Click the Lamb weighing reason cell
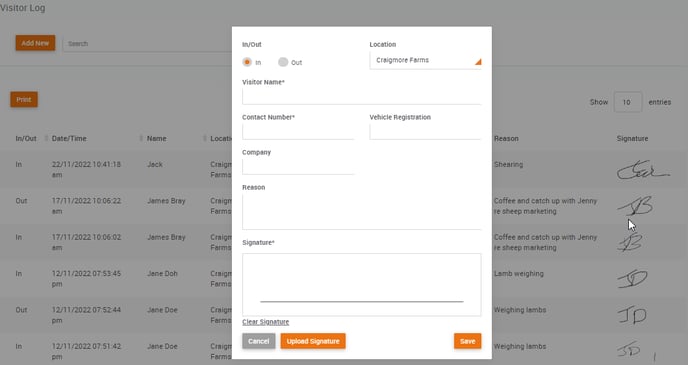 point(518,273)
